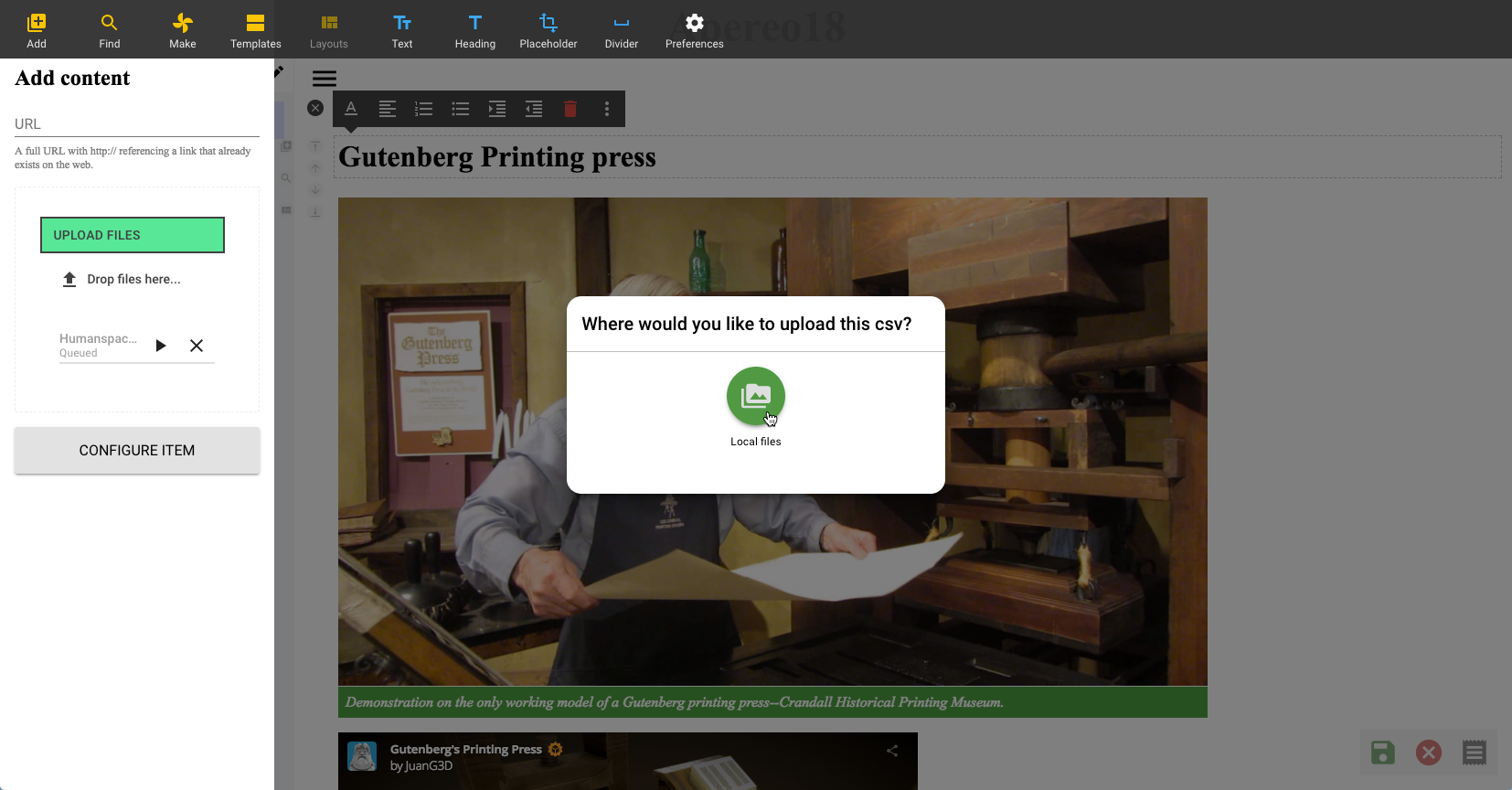
Task: Click the JuanG3D avatar thumbnail
Action: [x=362, y=756]
